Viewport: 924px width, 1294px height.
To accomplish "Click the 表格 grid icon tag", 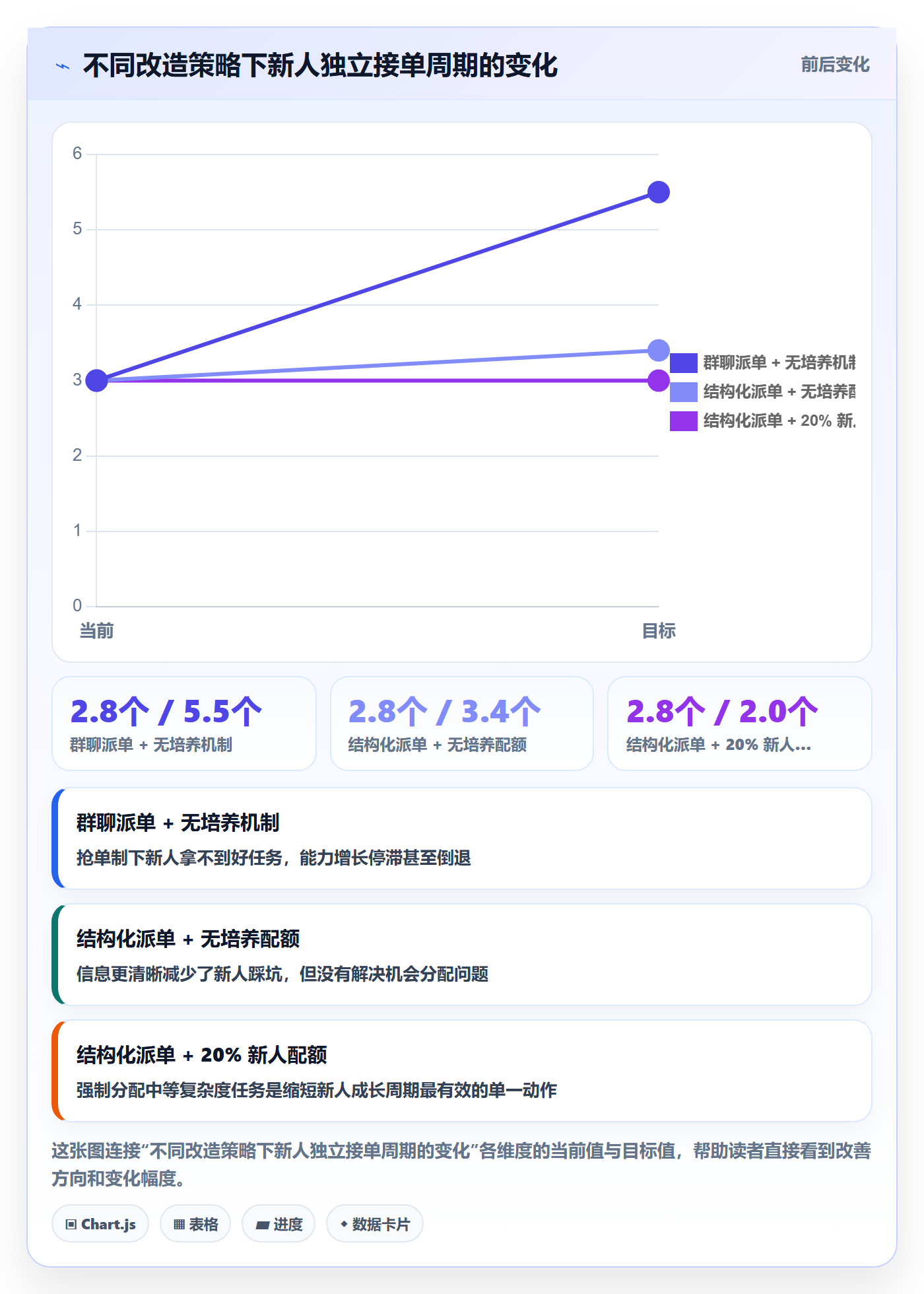I will point(195,1224).
